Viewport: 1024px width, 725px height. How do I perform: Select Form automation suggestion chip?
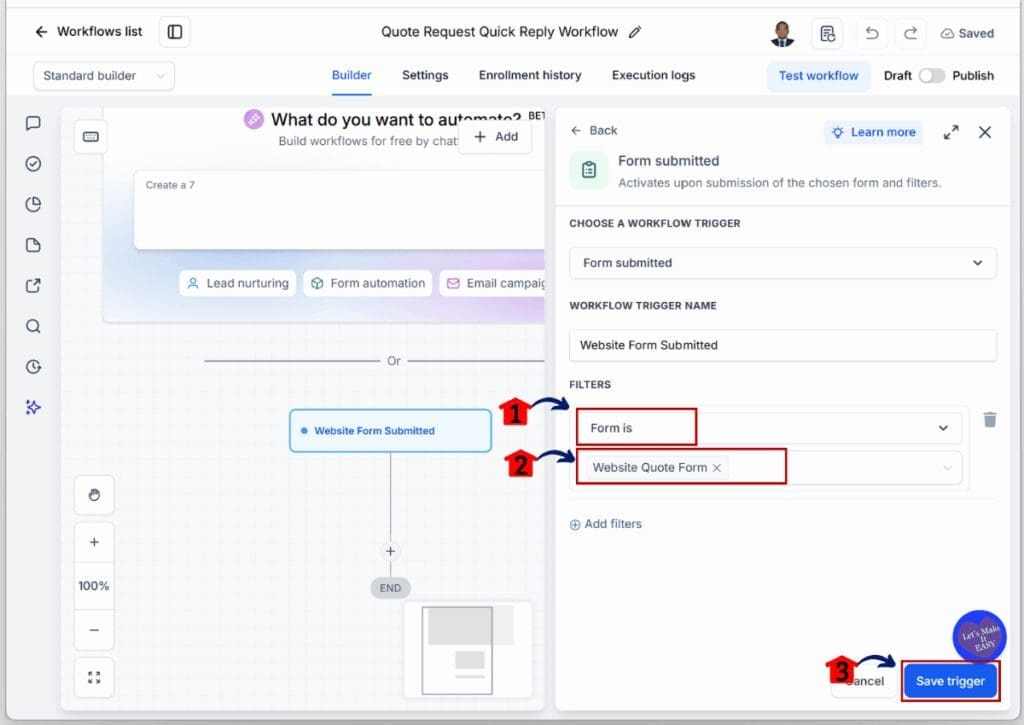coord(368,283)
